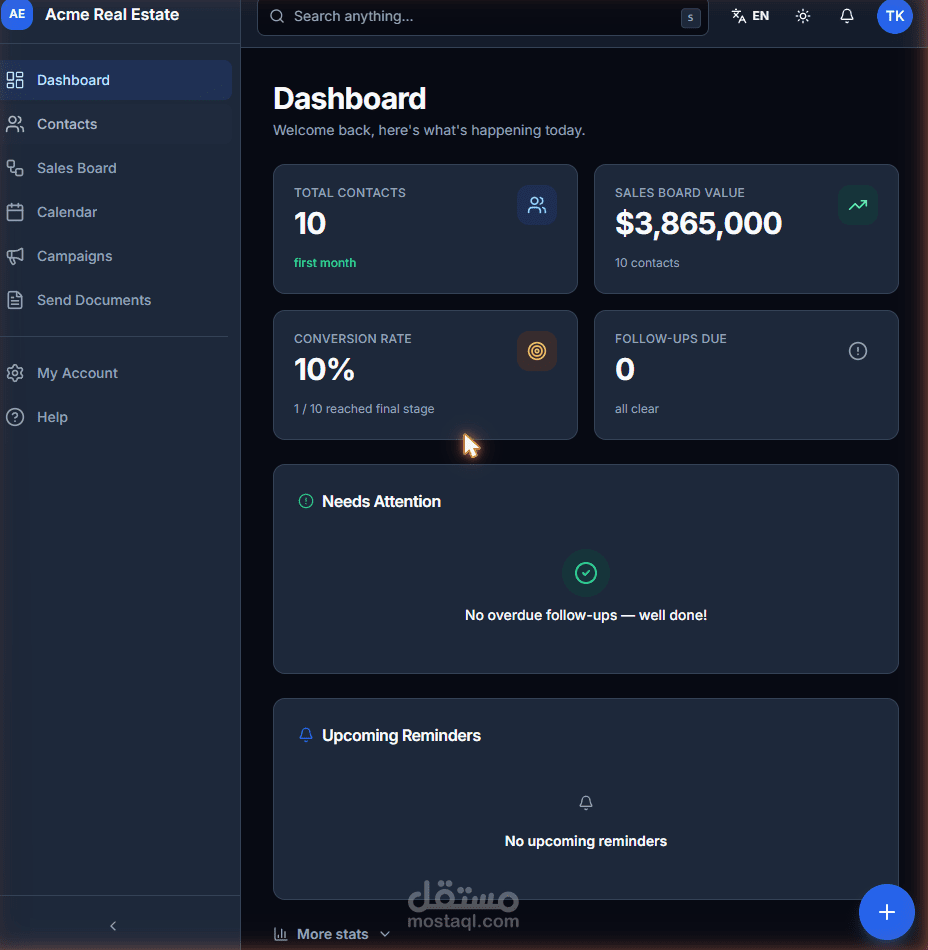Click the blue plus floating button
The image size is (928, 950).
tap(887, 912)
